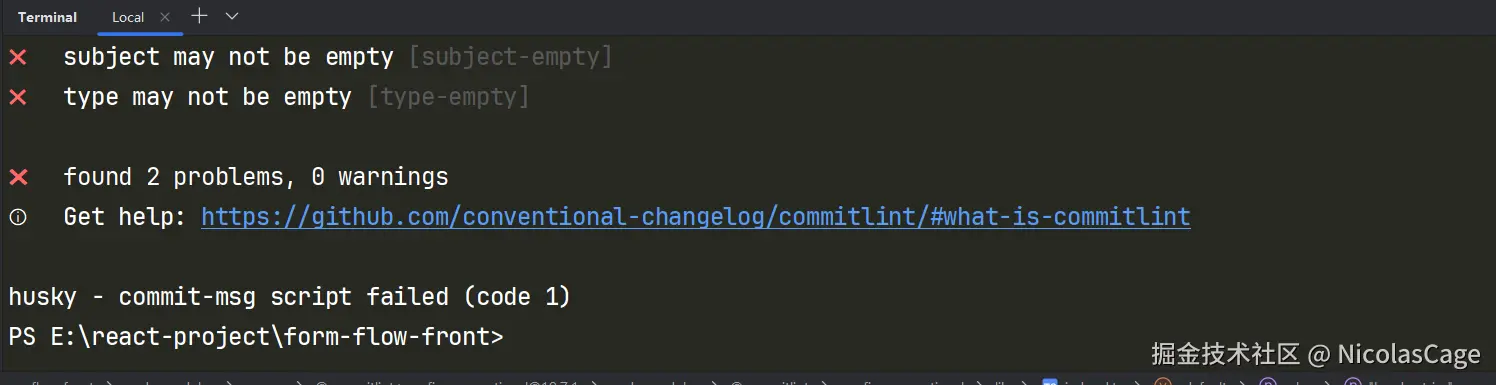Focus the PowerShell prompt after form-flow-front>
The image size is (1496, 385).
(x=520, y=337)
